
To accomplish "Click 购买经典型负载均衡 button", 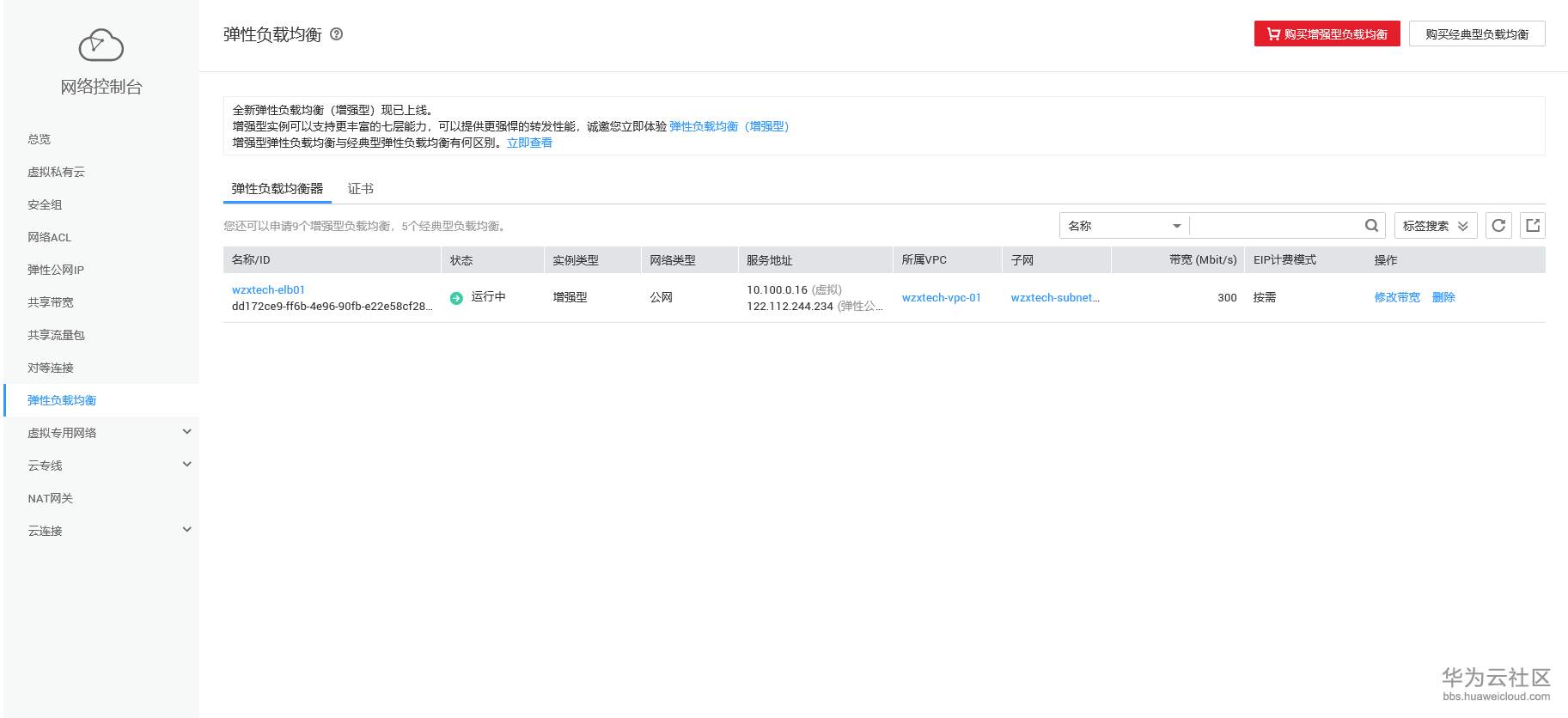I will [1477, 33].
